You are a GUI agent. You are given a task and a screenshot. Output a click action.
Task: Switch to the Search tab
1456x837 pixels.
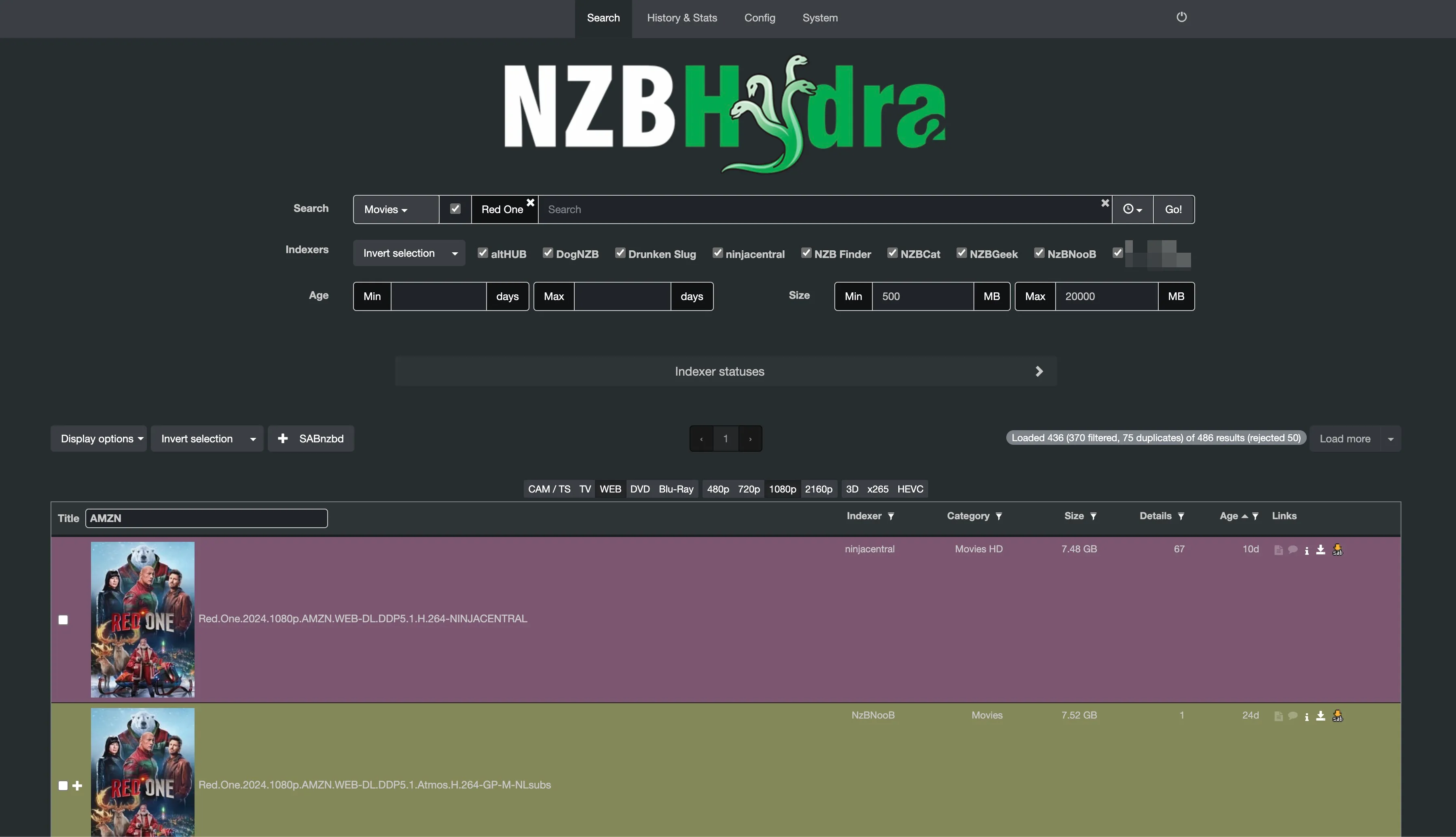coord(603,18)
